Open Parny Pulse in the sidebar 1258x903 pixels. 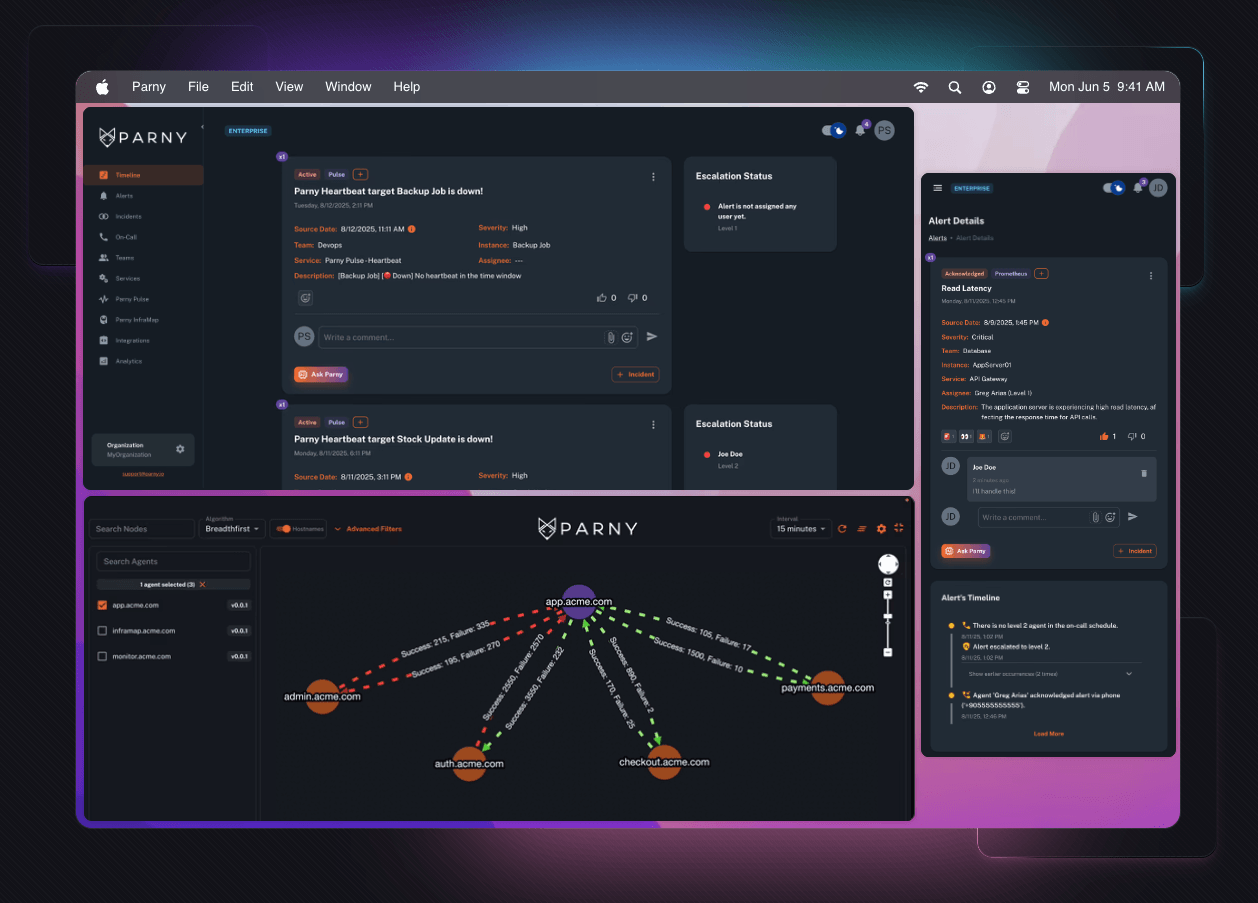(x=131, y=299)
